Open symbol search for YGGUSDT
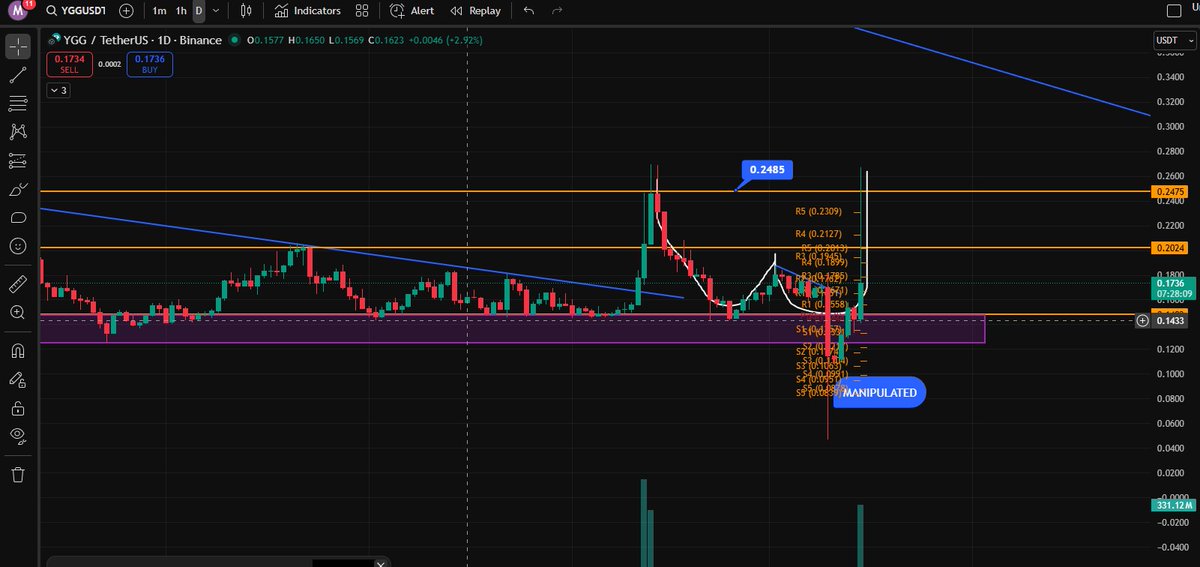 click(77, 11)
